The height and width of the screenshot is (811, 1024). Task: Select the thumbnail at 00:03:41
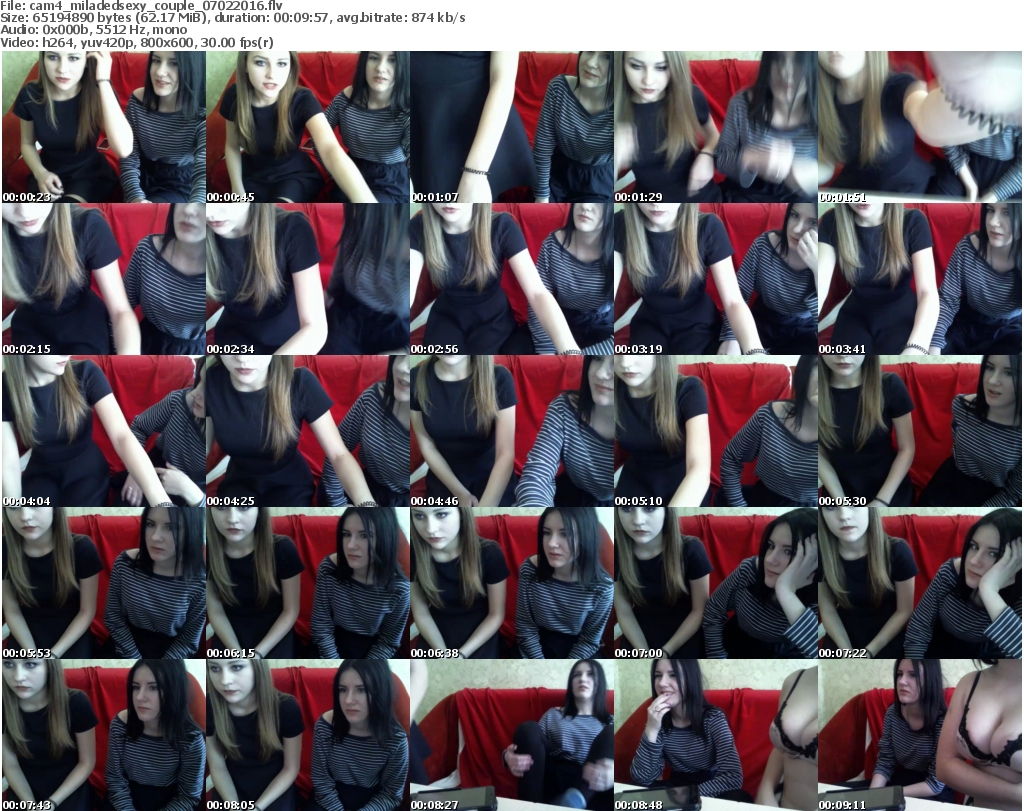(920, 279)
